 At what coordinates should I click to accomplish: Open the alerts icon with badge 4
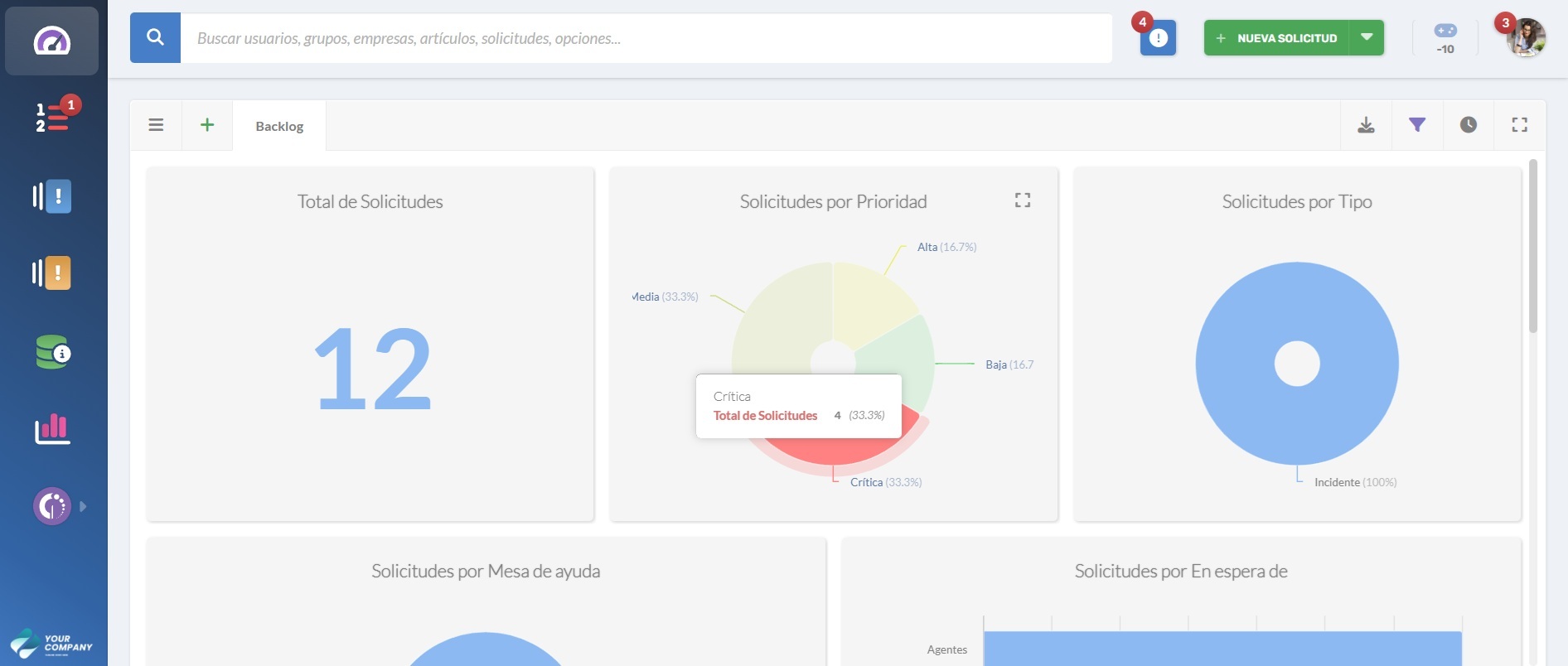click(x=1158, y=38)
